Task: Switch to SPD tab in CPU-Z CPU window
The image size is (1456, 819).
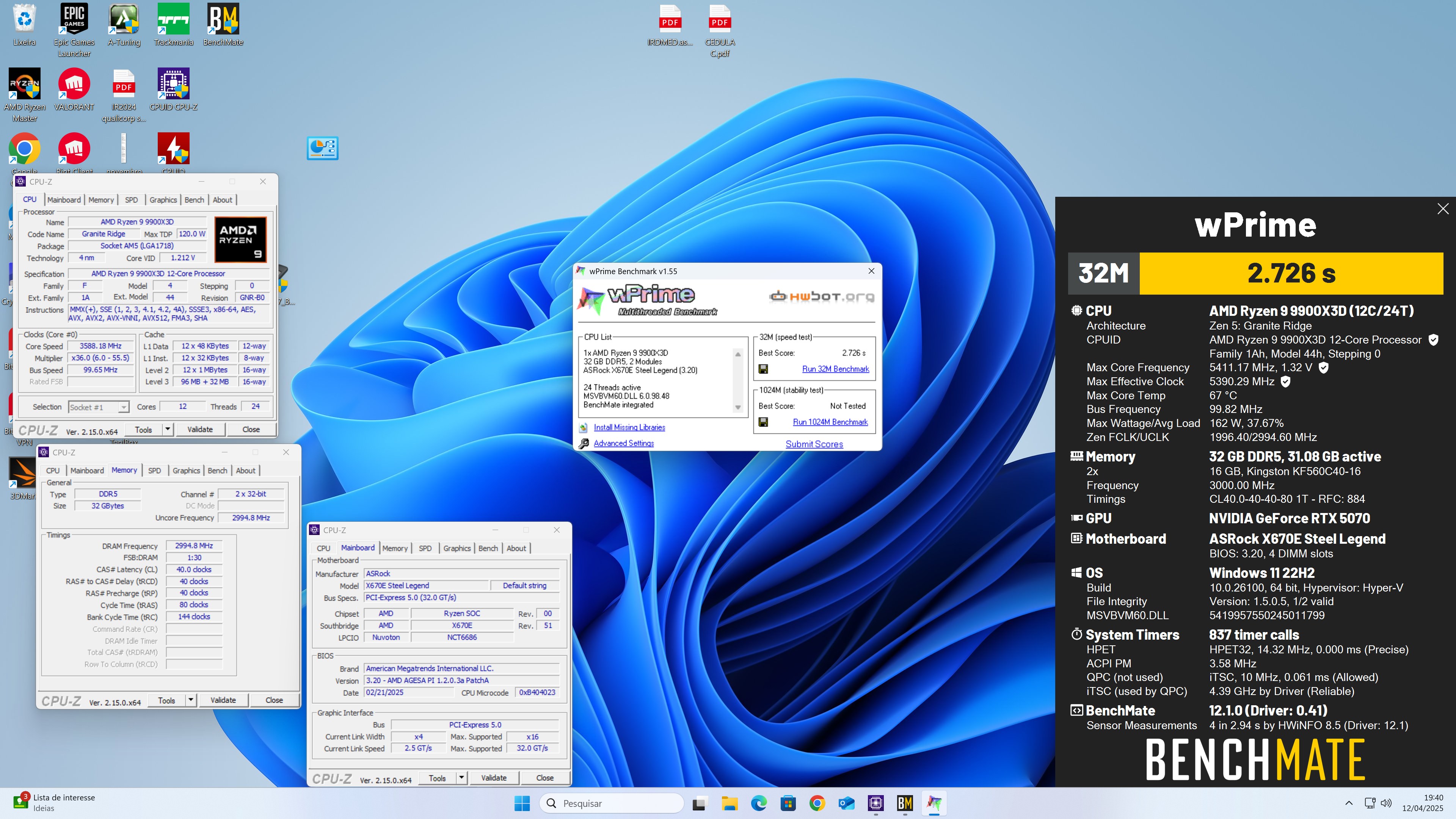Action: point(131,199)
